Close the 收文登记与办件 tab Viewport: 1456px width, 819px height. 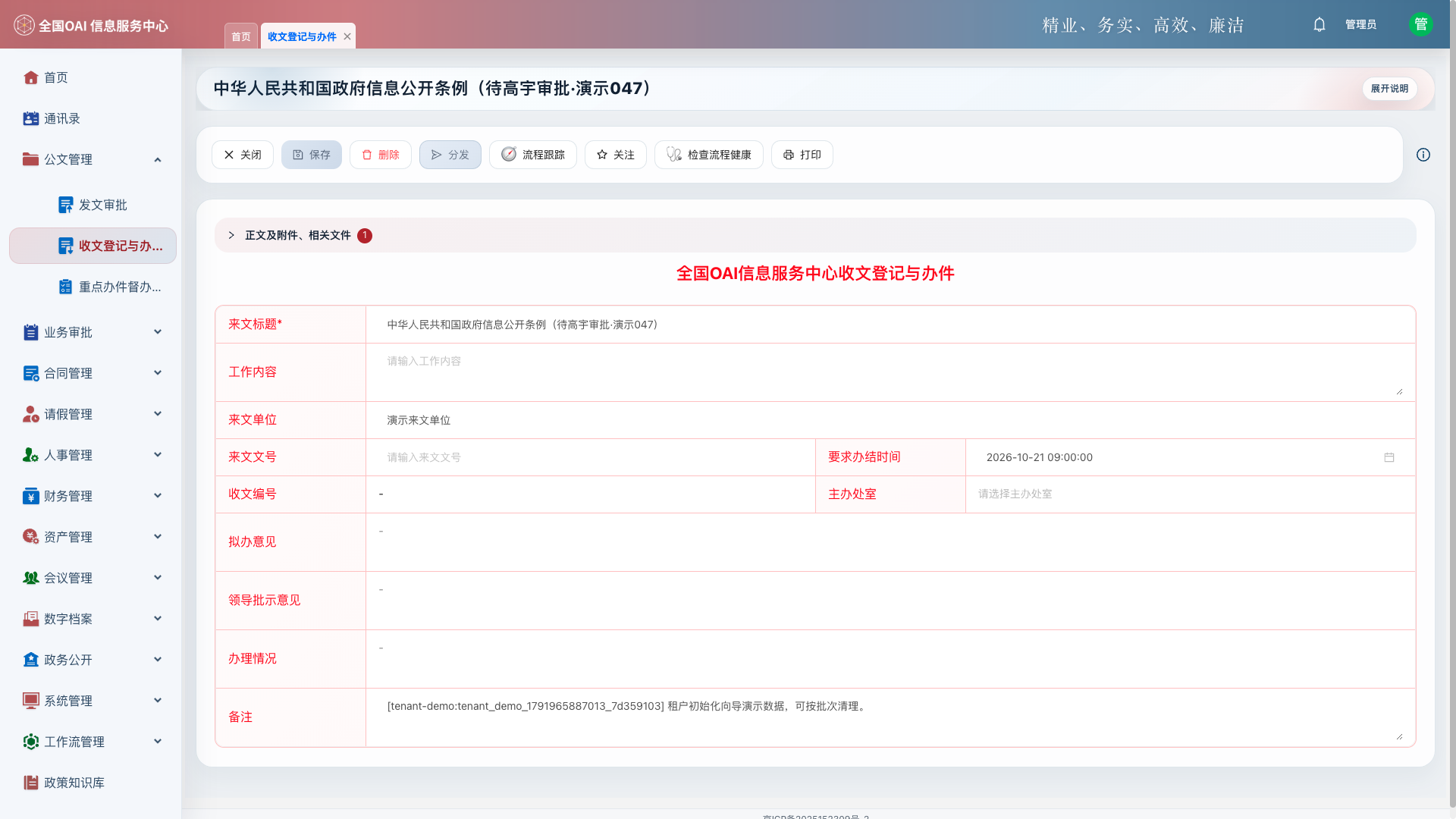click(347, 36)
